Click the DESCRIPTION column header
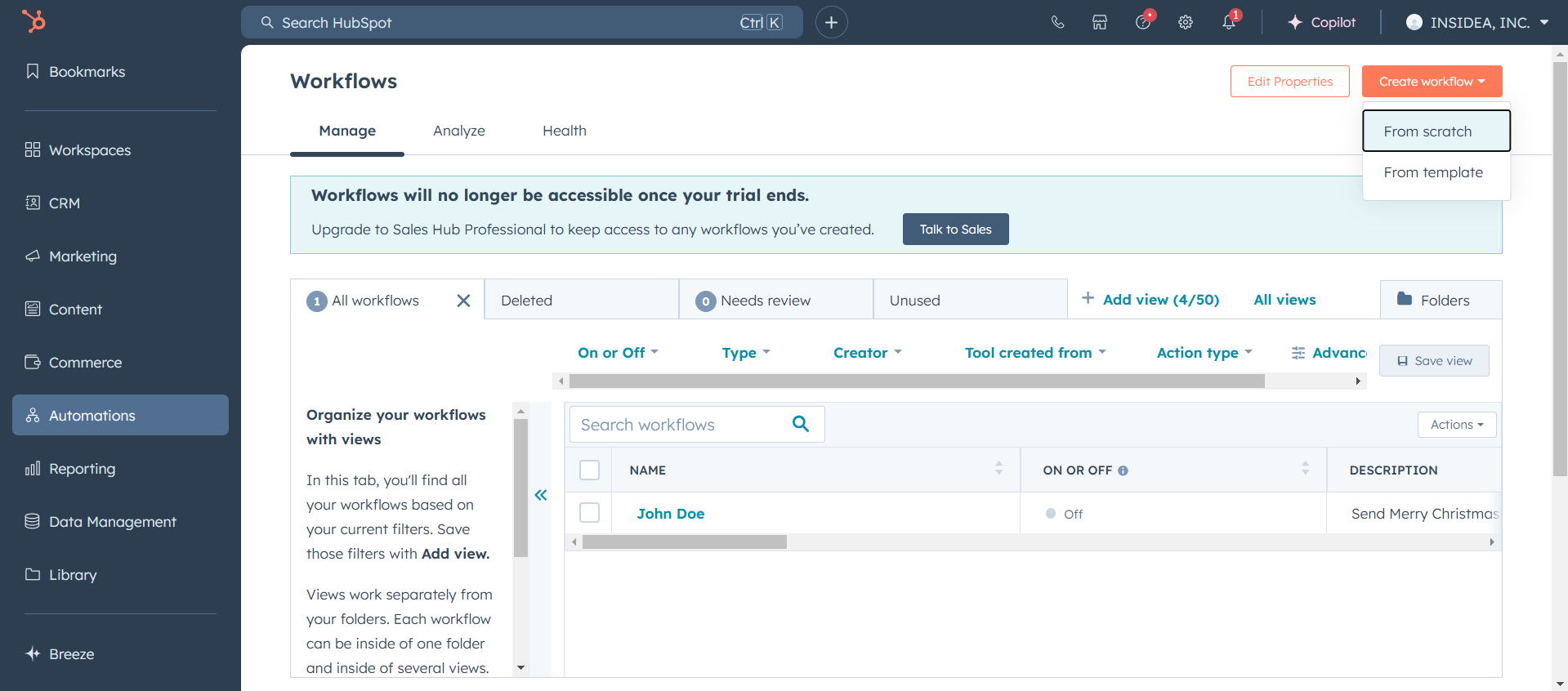This screenshot has height=691, width=1568. click(1393, 470)
